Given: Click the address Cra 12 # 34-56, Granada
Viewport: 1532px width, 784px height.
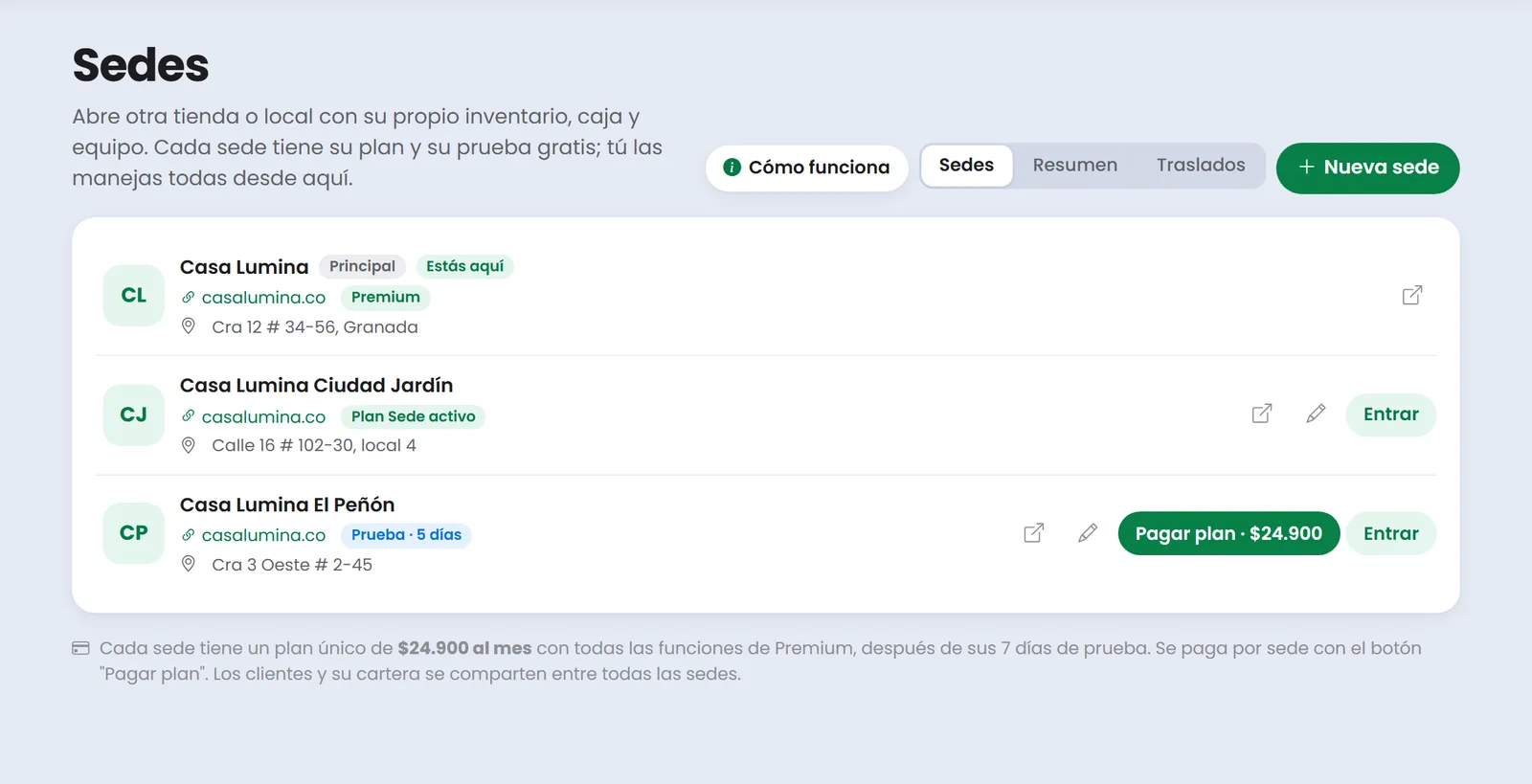Looking at the screenshot, I should pos(315,326).
